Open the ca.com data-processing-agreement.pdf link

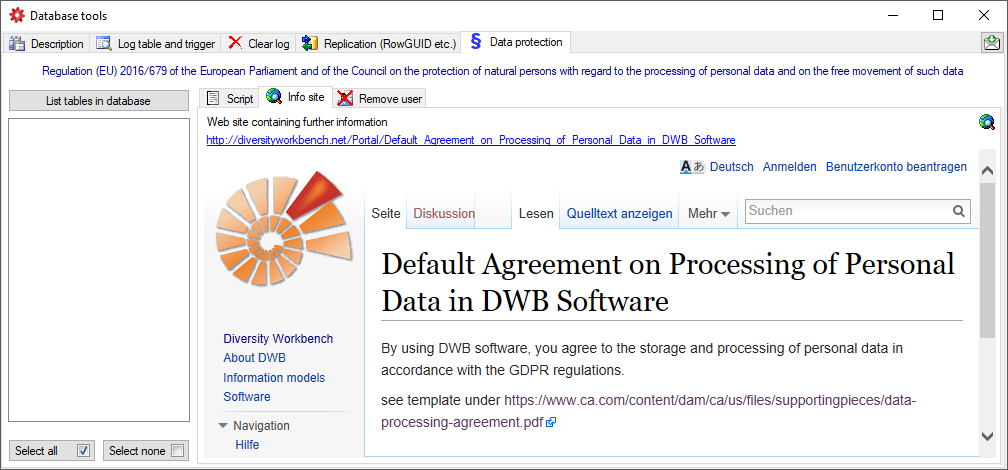(648, 411)
